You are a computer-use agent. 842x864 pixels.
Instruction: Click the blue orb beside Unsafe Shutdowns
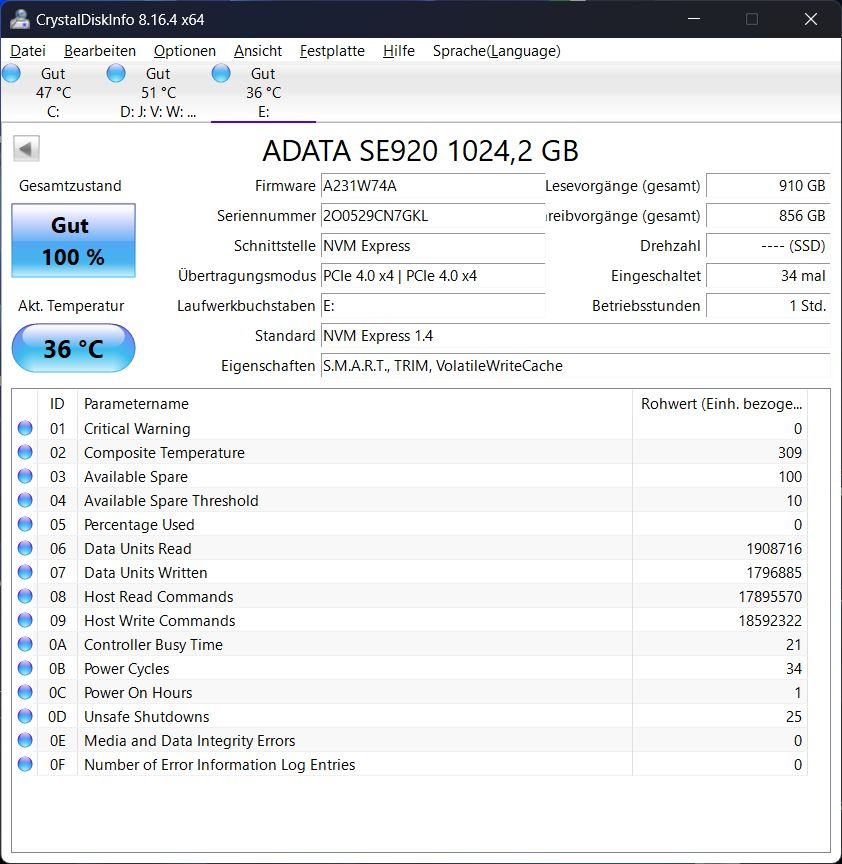(25, 717)
